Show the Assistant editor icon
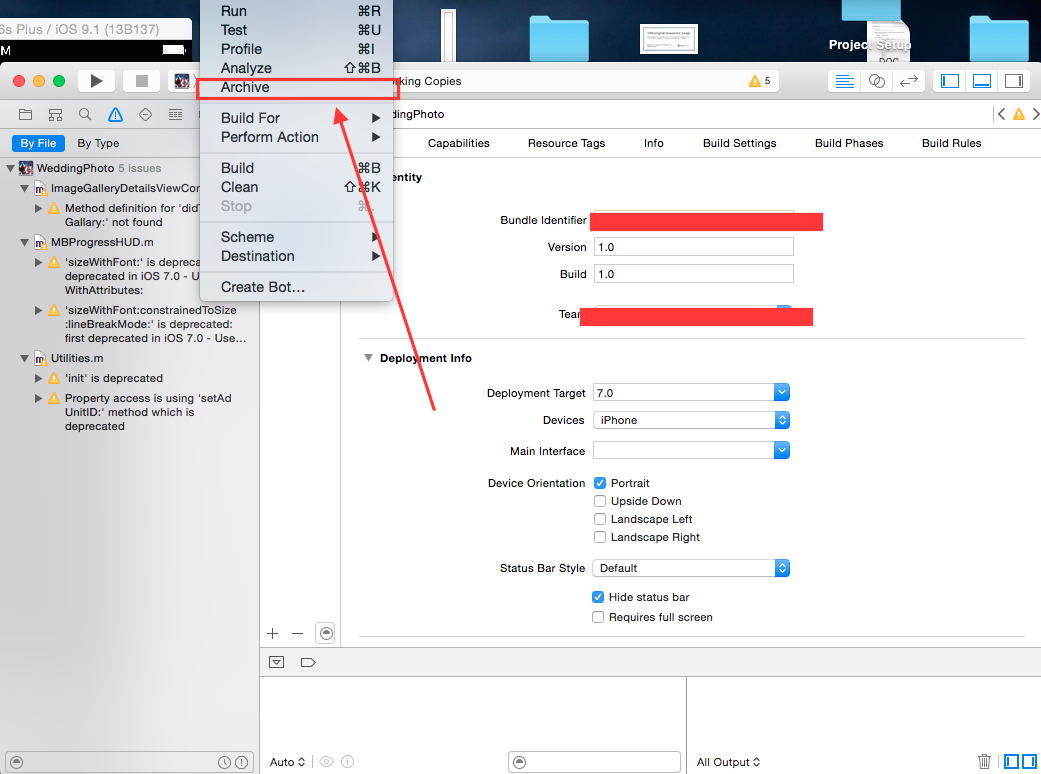 tap(876, 81)
